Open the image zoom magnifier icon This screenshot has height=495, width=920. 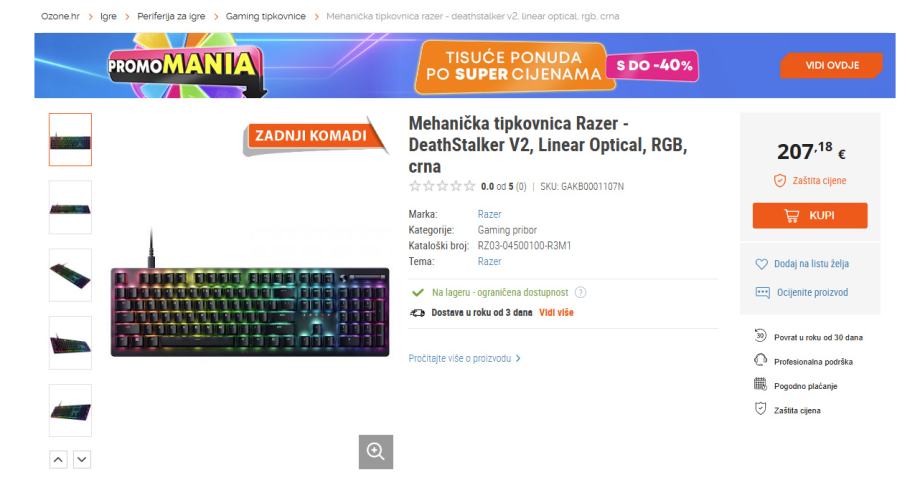(x=376, y=452)
